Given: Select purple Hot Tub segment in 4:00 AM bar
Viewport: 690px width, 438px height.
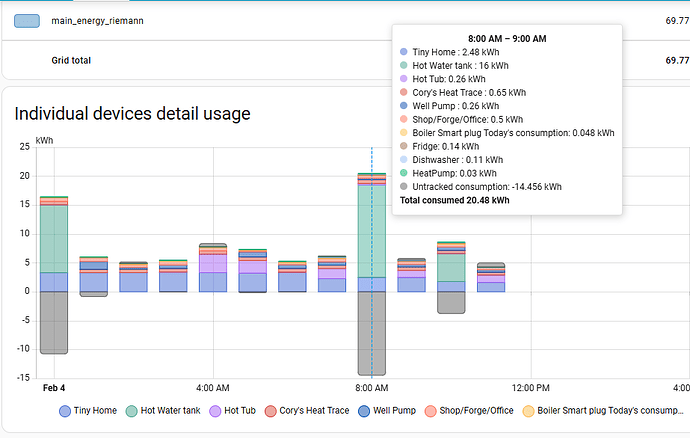Looking at the screenshot, I should (213, 263).
